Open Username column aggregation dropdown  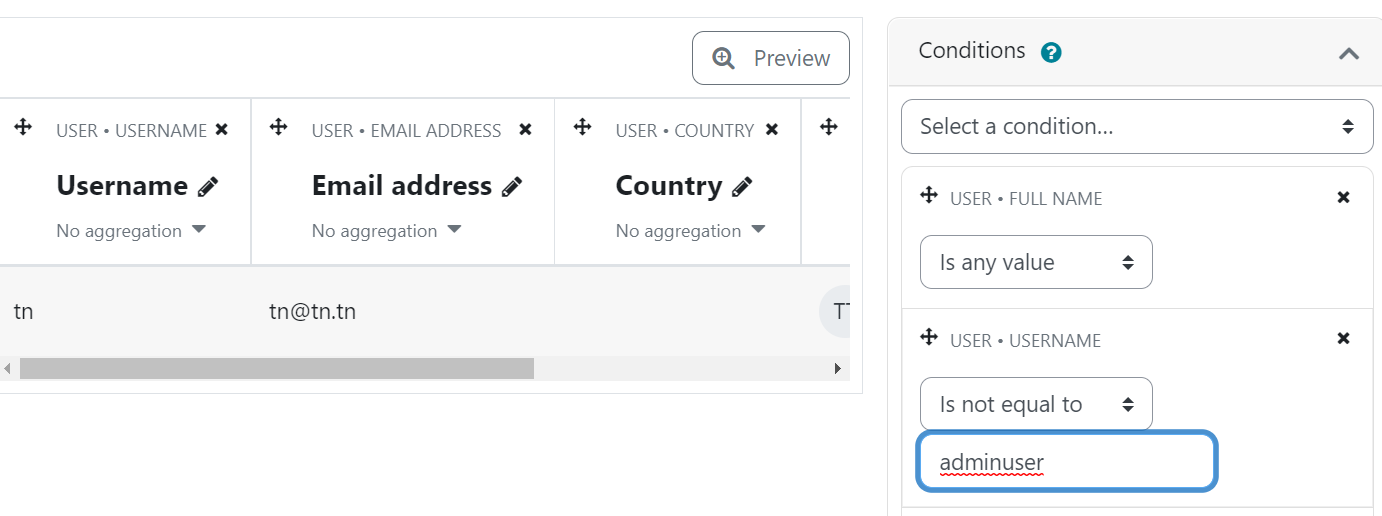[131, 230]
